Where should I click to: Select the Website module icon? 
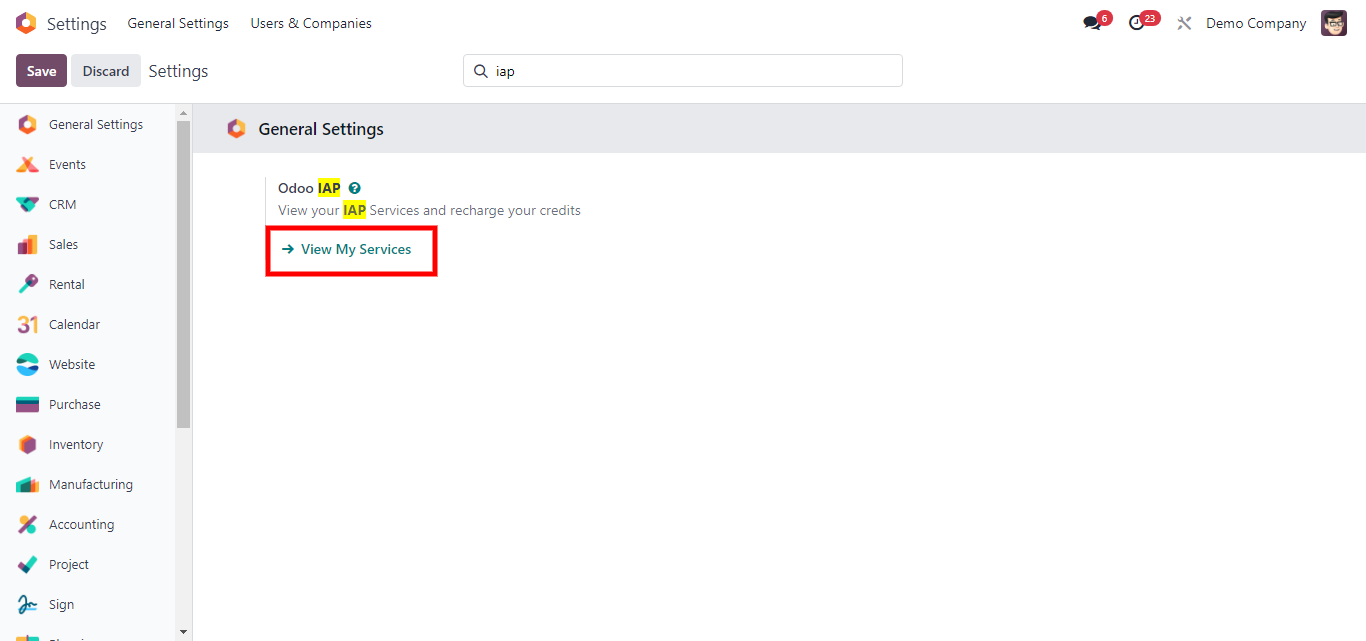pos(28,365)
